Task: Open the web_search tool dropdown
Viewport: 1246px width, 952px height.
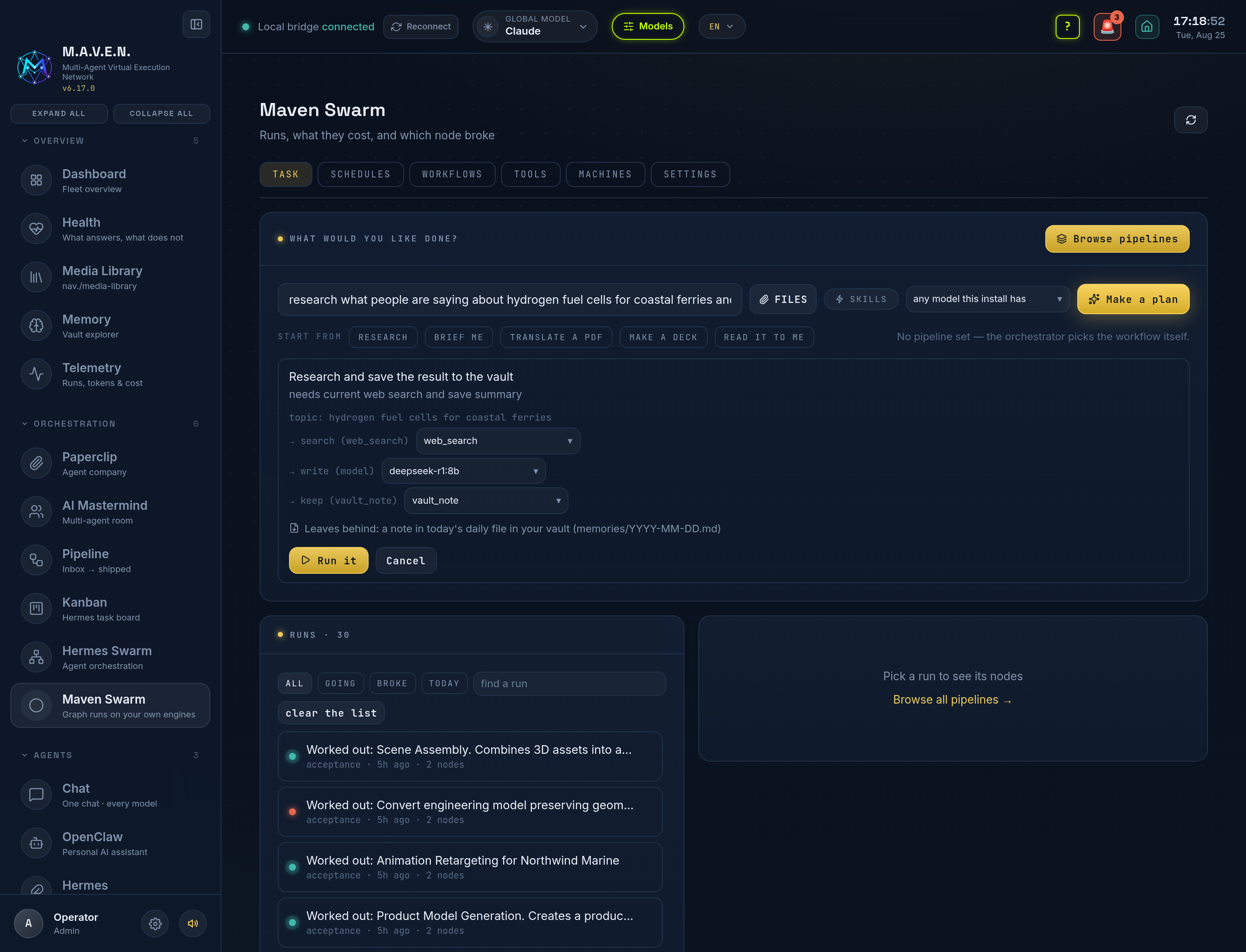Action: (498, 441)
